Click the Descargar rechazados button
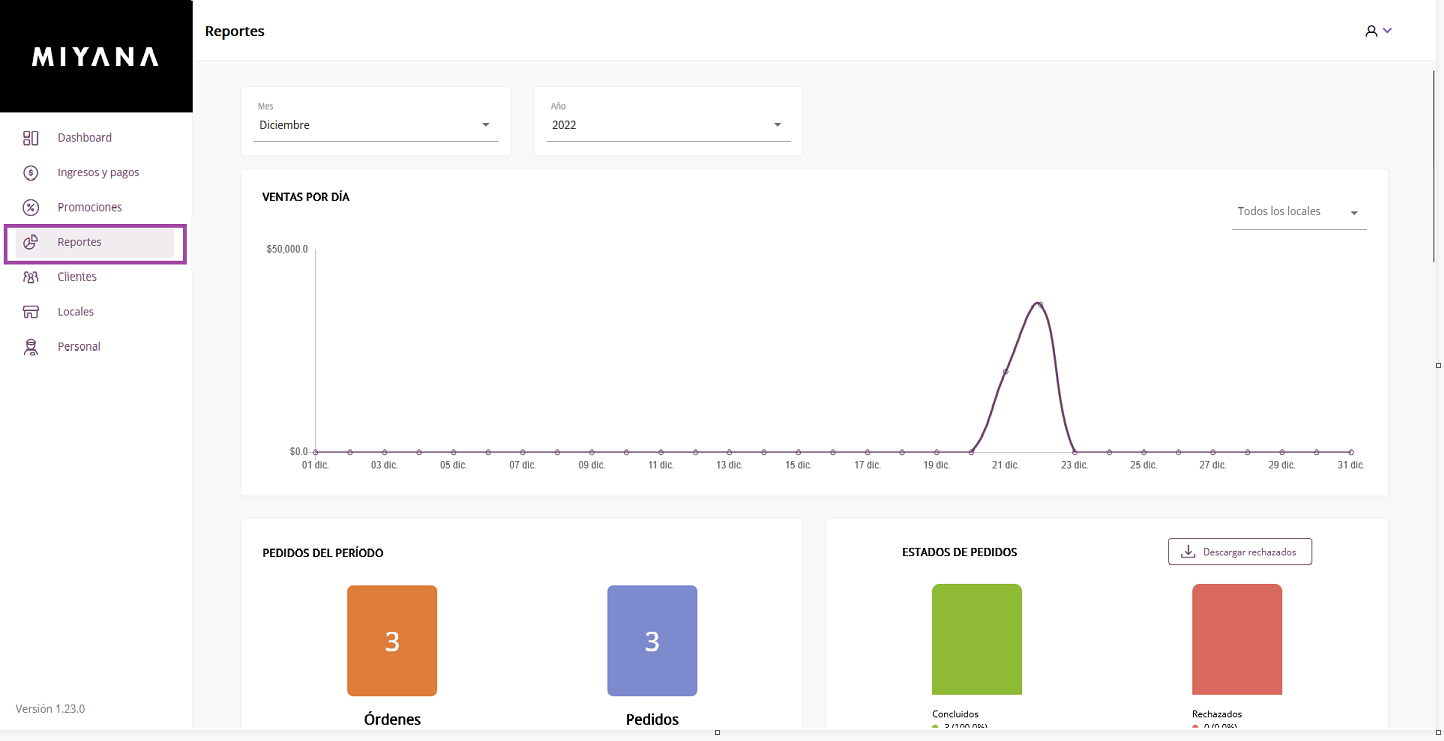Image resolution: width=1444 pixels, height=741 pixels. point(1240,552)
